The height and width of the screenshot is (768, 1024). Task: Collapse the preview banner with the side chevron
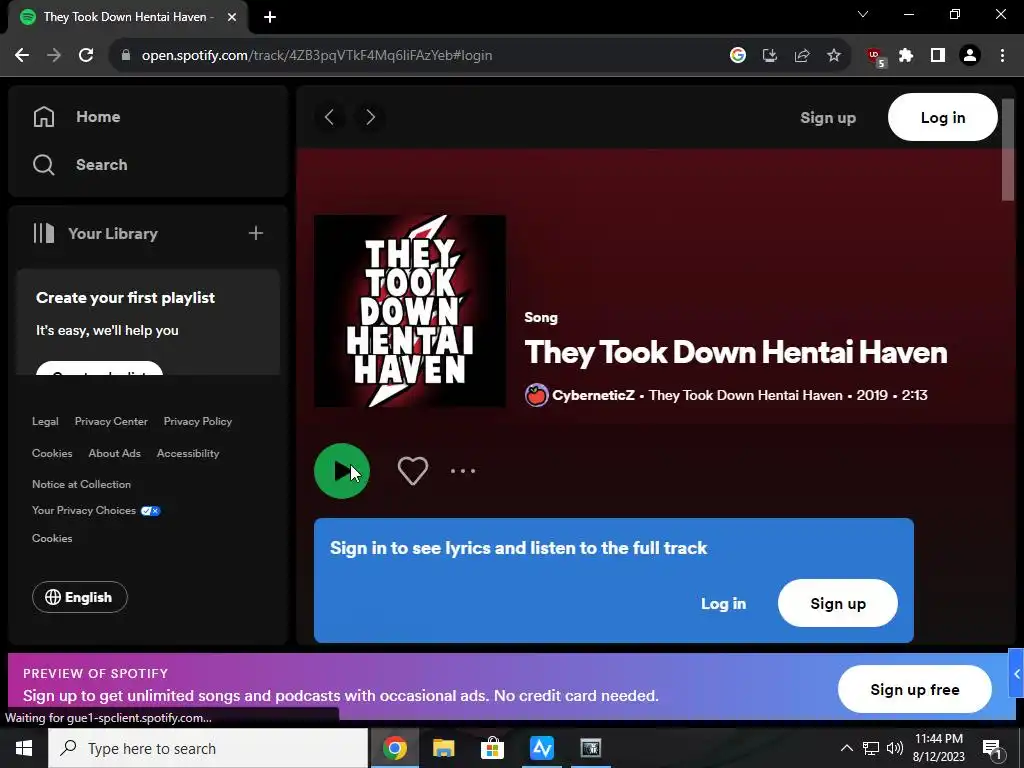point(1016,674)
